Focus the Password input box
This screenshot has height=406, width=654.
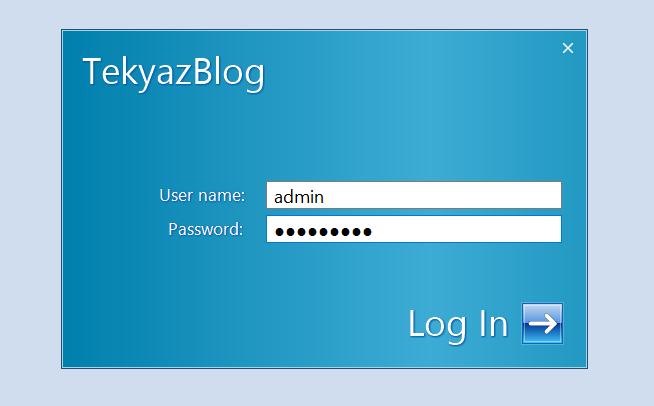414,229
